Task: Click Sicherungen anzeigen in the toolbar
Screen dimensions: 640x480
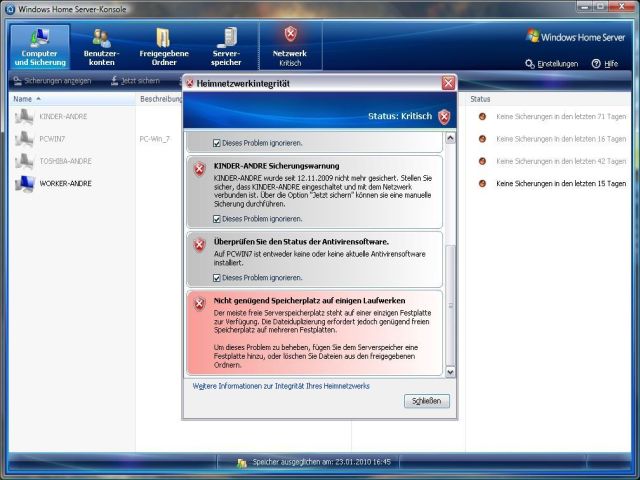Action: click(x=52, y=81)
